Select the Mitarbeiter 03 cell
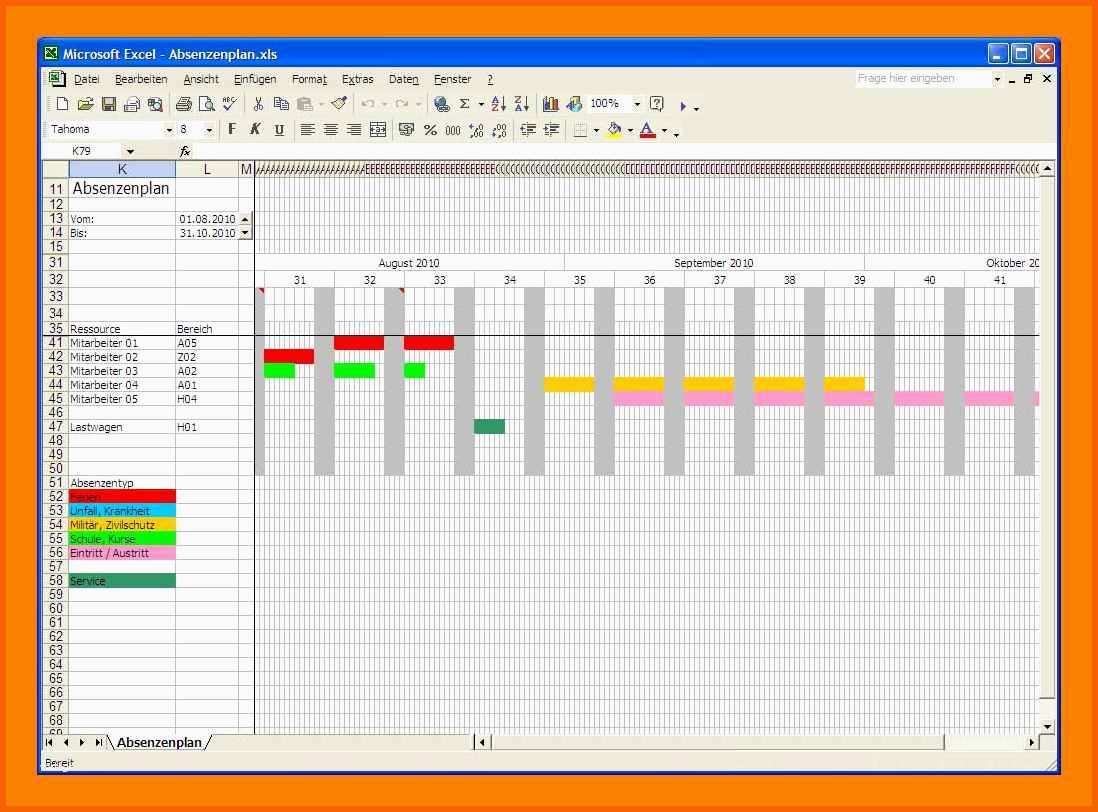Viewport: 1098px width, 812px height. tap(122, 371)
